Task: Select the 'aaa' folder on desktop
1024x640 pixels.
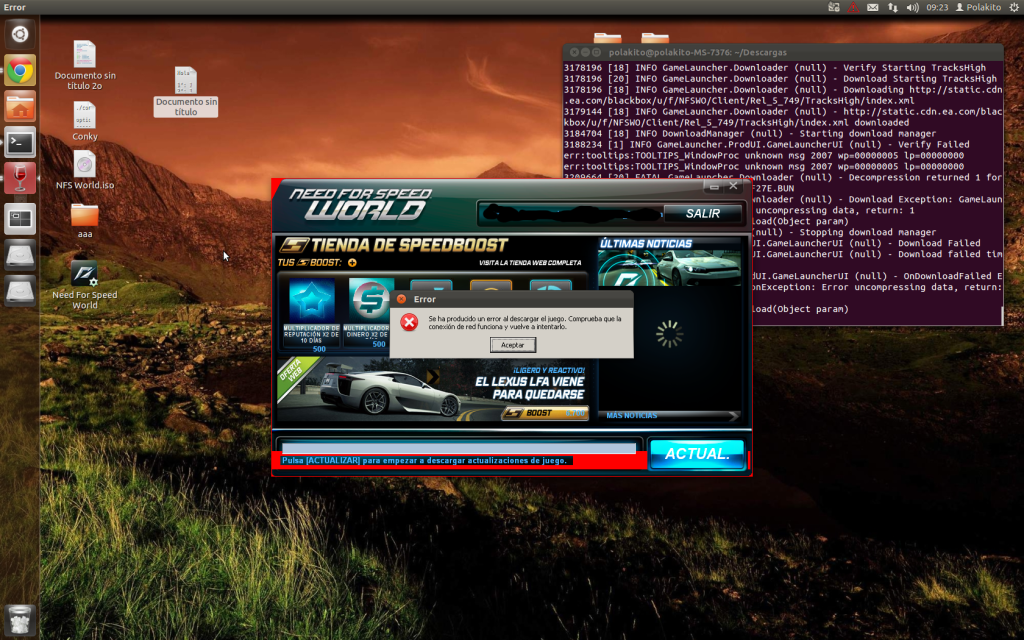Action: [x=85, y=220]
